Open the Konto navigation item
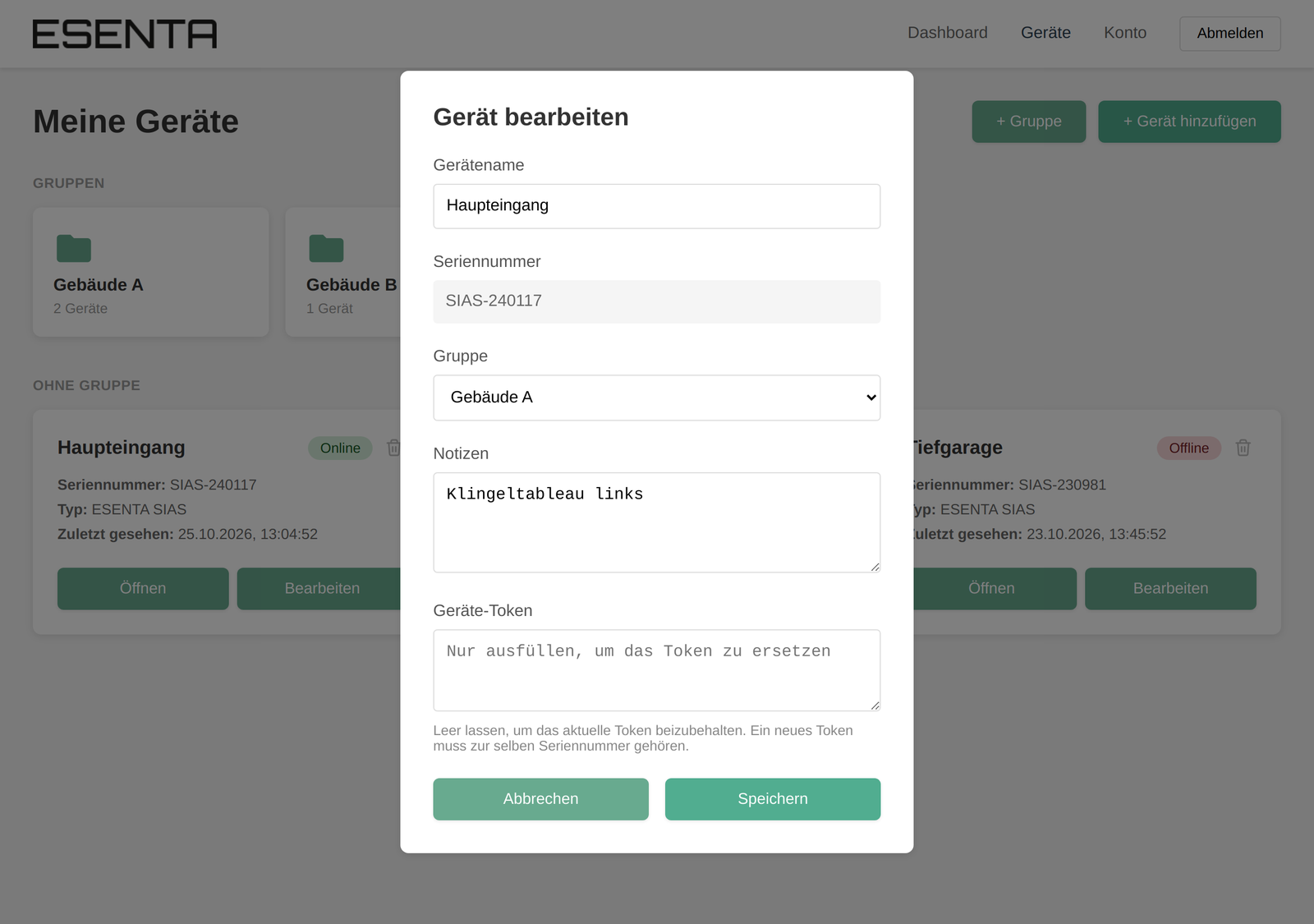 pyautogui.click(x=1125, y=33)
